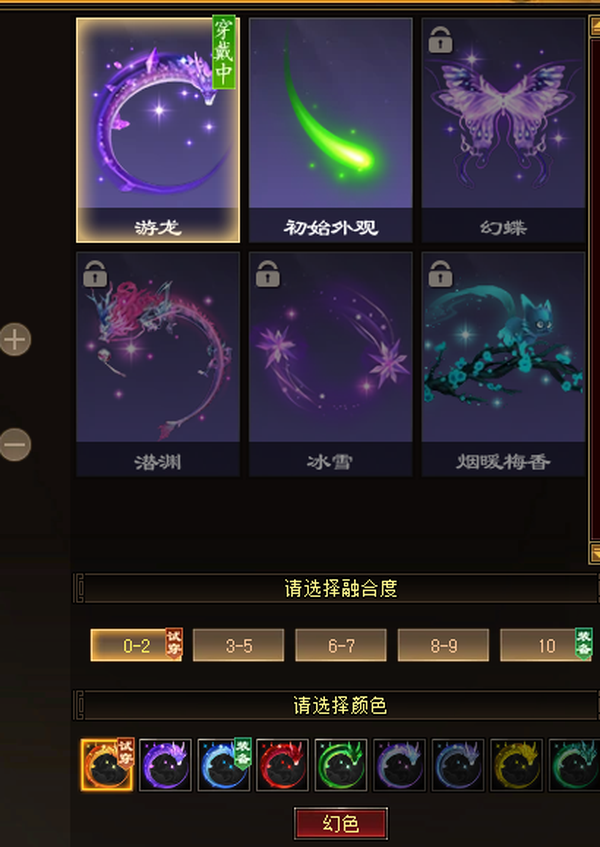600x847 pixels.
Task: Click the lock icon on 潜渊 card
Action: click(x=95, y=274)
